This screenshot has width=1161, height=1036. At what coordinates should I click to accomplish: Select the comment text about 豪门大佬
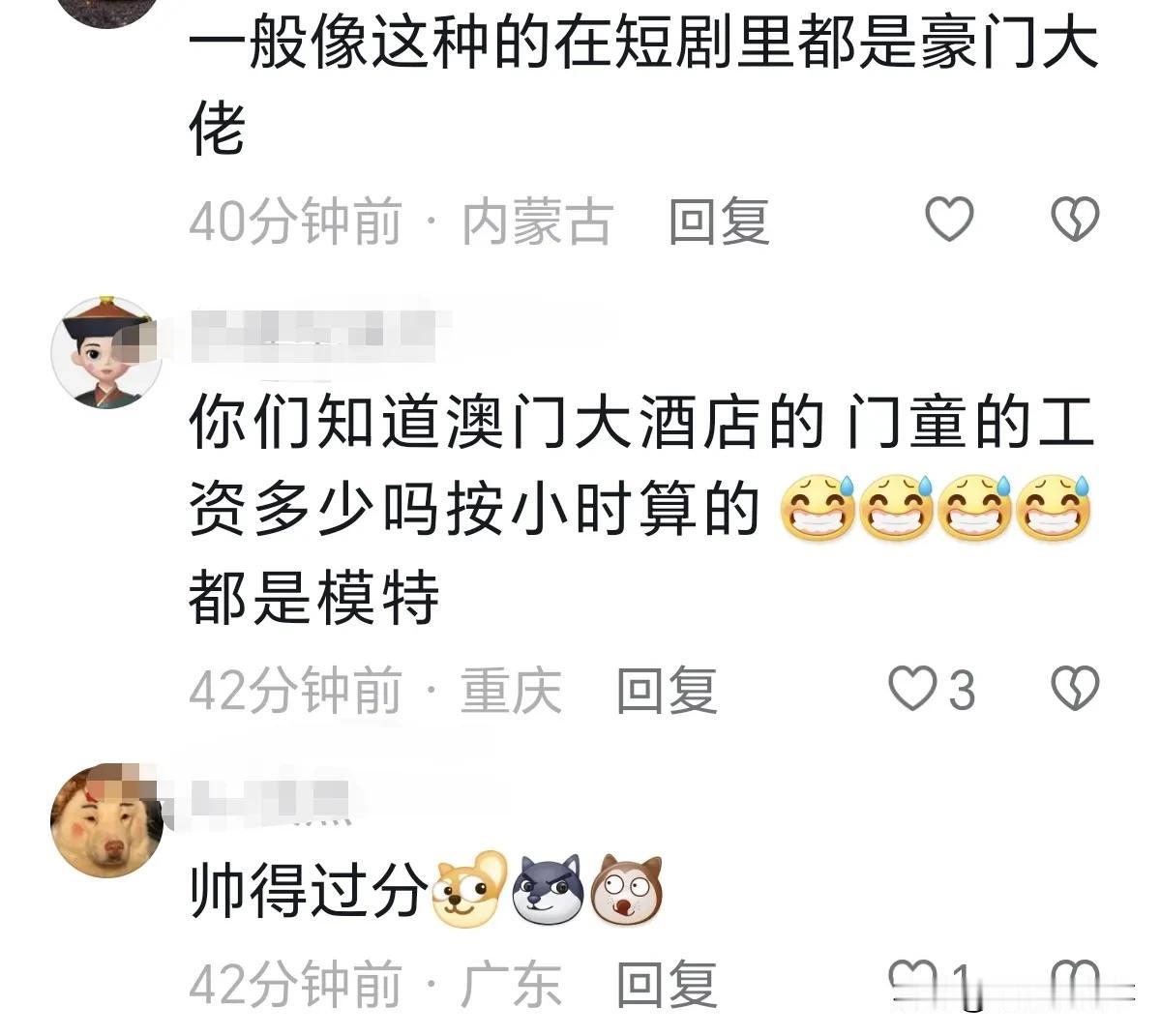[643, 87]
